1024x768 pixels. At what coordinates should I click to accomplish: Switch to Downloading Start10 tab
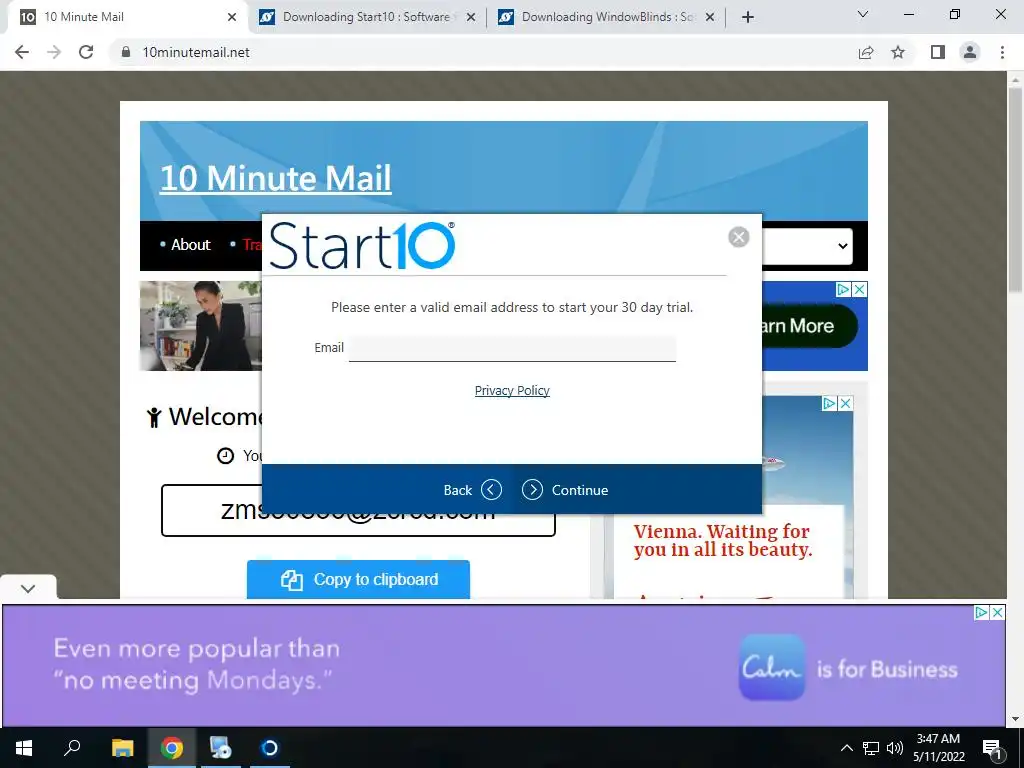tap(366, 17)
